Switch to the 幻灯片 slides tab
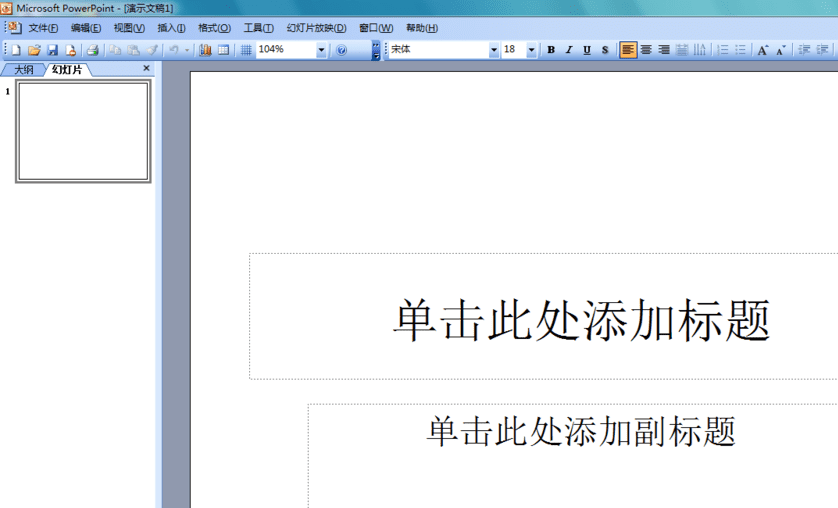838x508 pixels. pos(67,70)
